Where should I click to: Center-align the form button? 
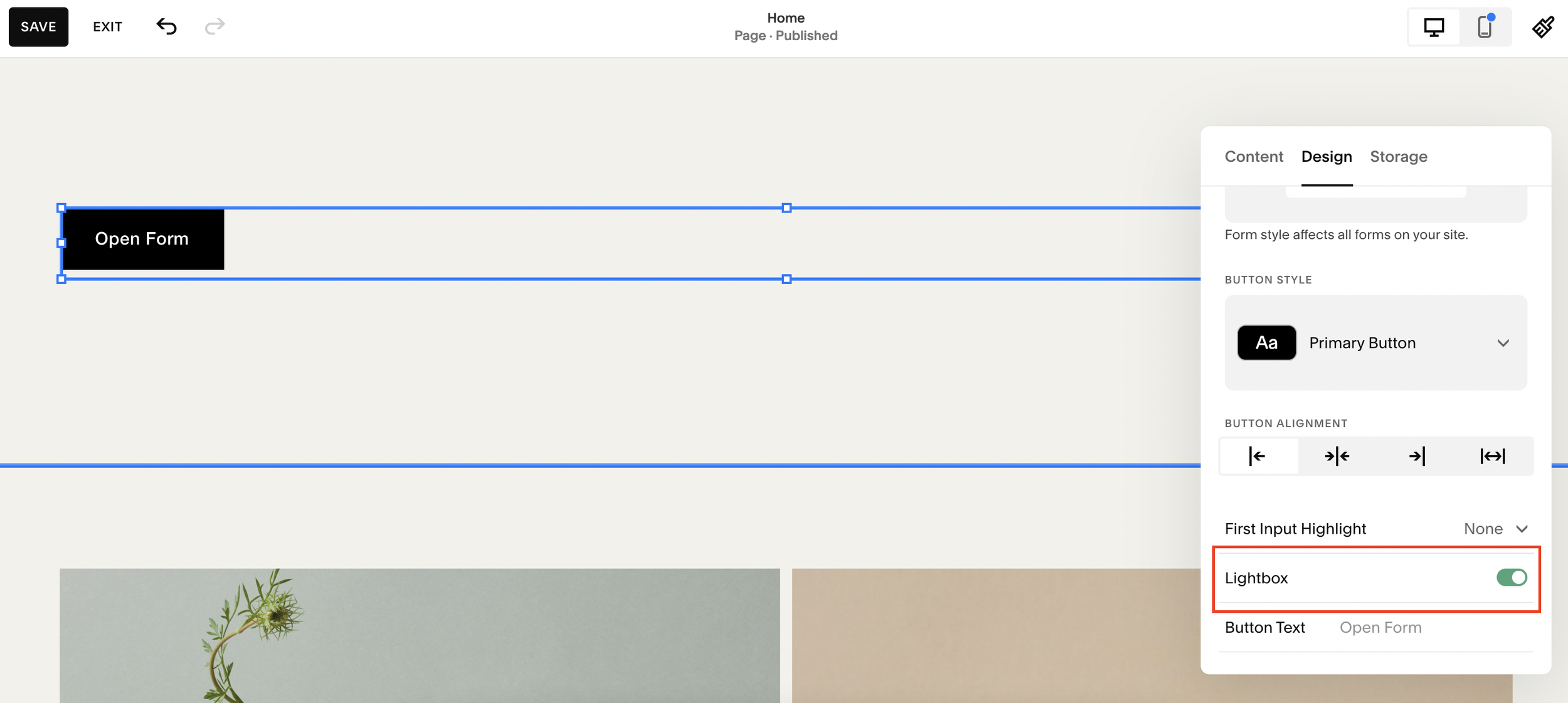[x=1337, y=456]
